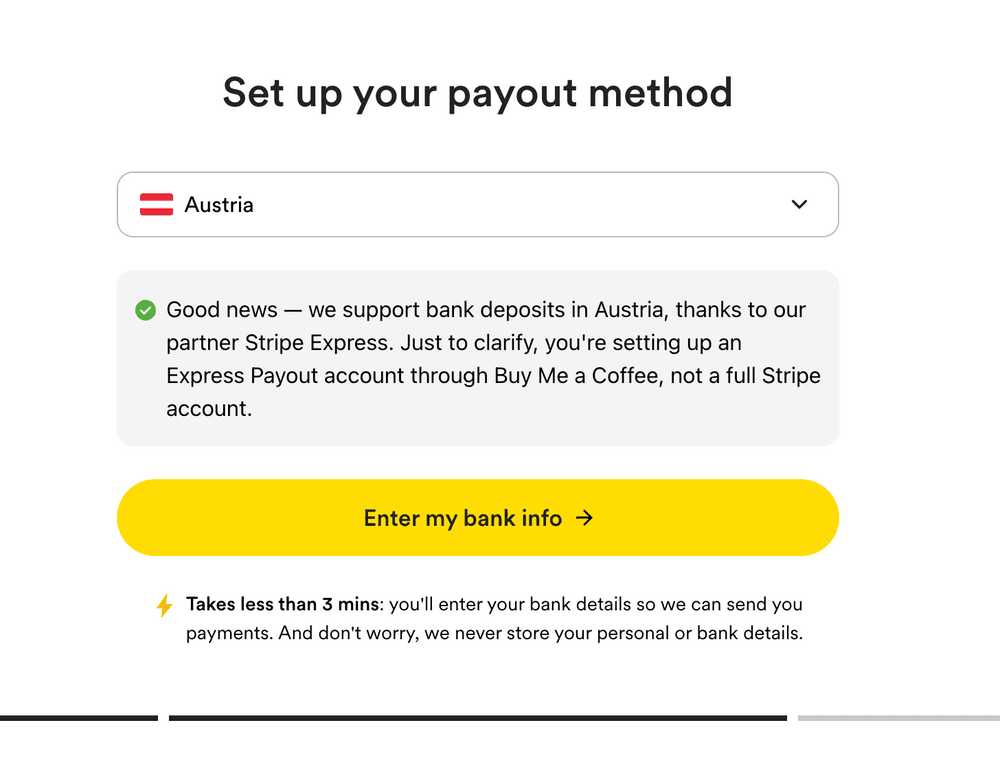
Task: Select the first dark progress bar segment
Action: pos(78,717)
